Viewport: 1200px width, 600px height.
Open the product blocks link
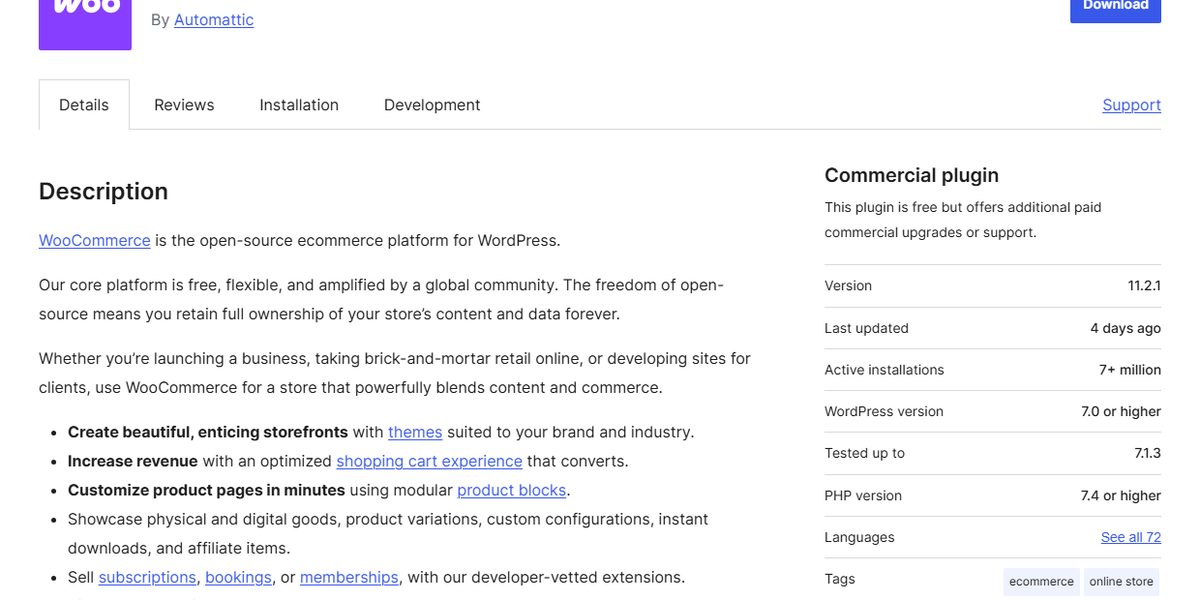512,490
